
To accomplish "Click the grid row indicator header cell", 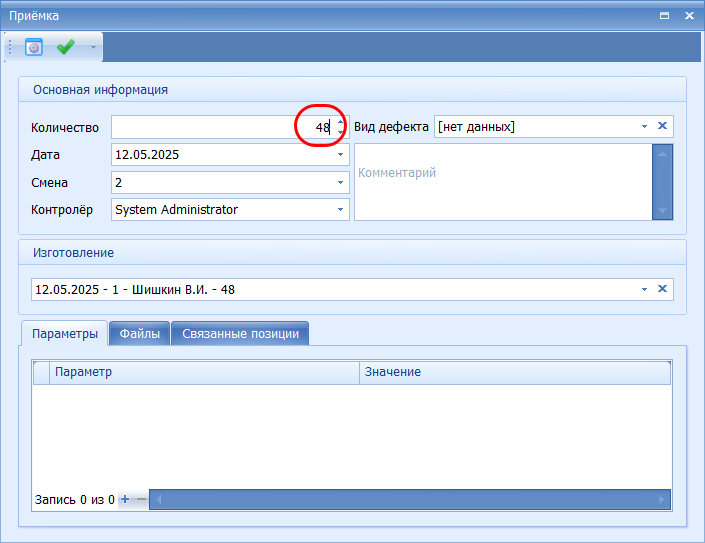I will (41, 372).
